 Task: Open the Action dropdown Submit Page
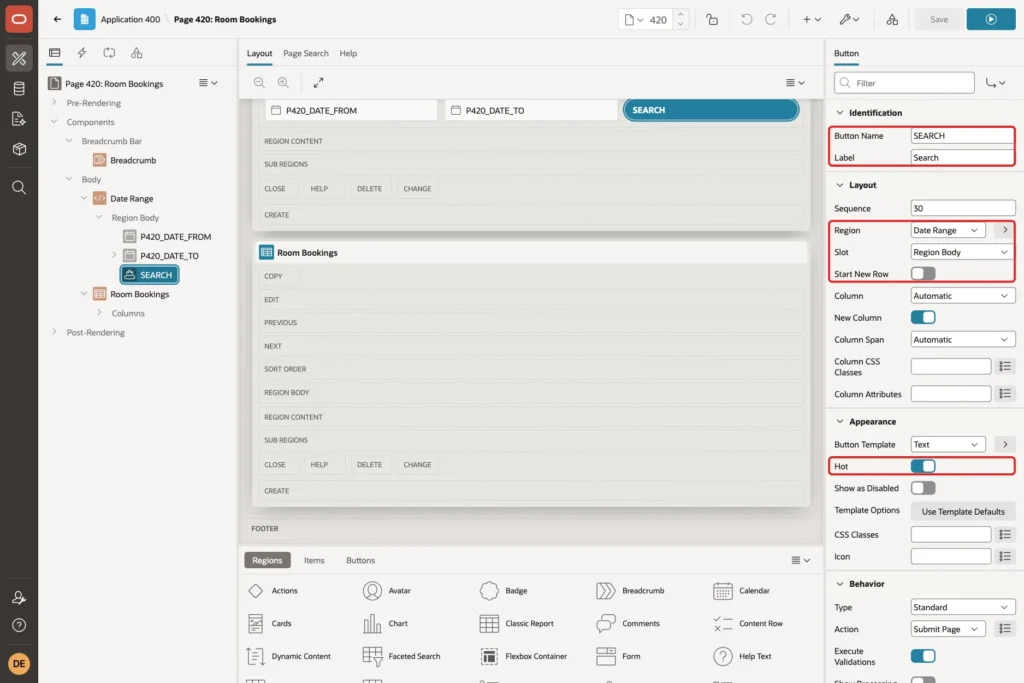tap(948, 629)
